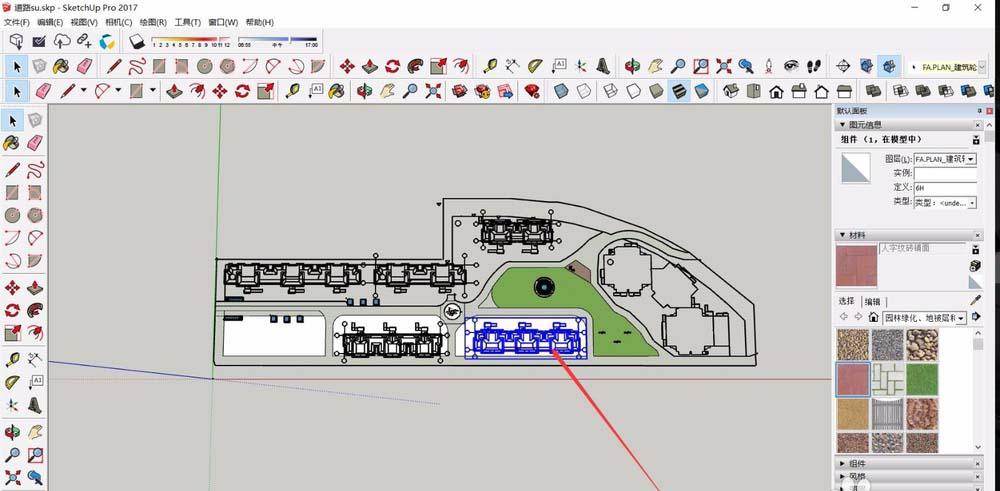Collapse the 图元信息 panel
Viewport: 1000px width, 491px height.
[842, 125]
